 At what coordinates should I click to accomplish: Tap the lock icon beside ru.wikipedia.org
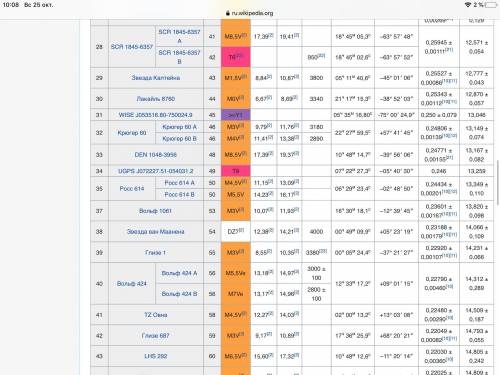[228, 13]
